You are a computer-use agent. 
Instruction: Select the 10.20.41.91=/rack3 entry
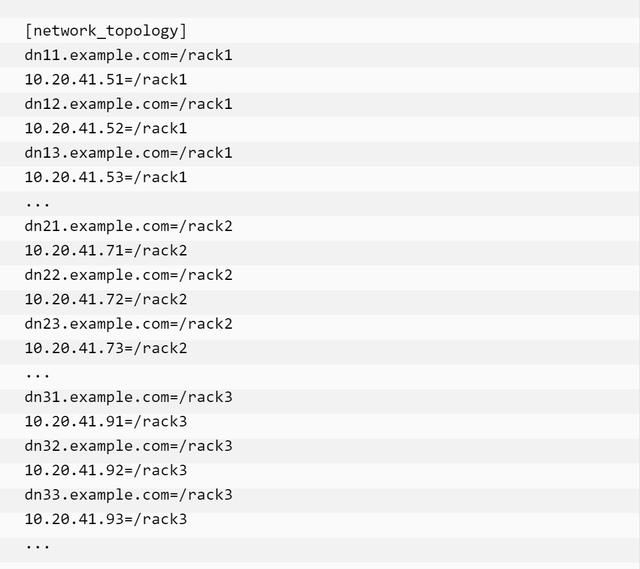(x=106, y=422)
